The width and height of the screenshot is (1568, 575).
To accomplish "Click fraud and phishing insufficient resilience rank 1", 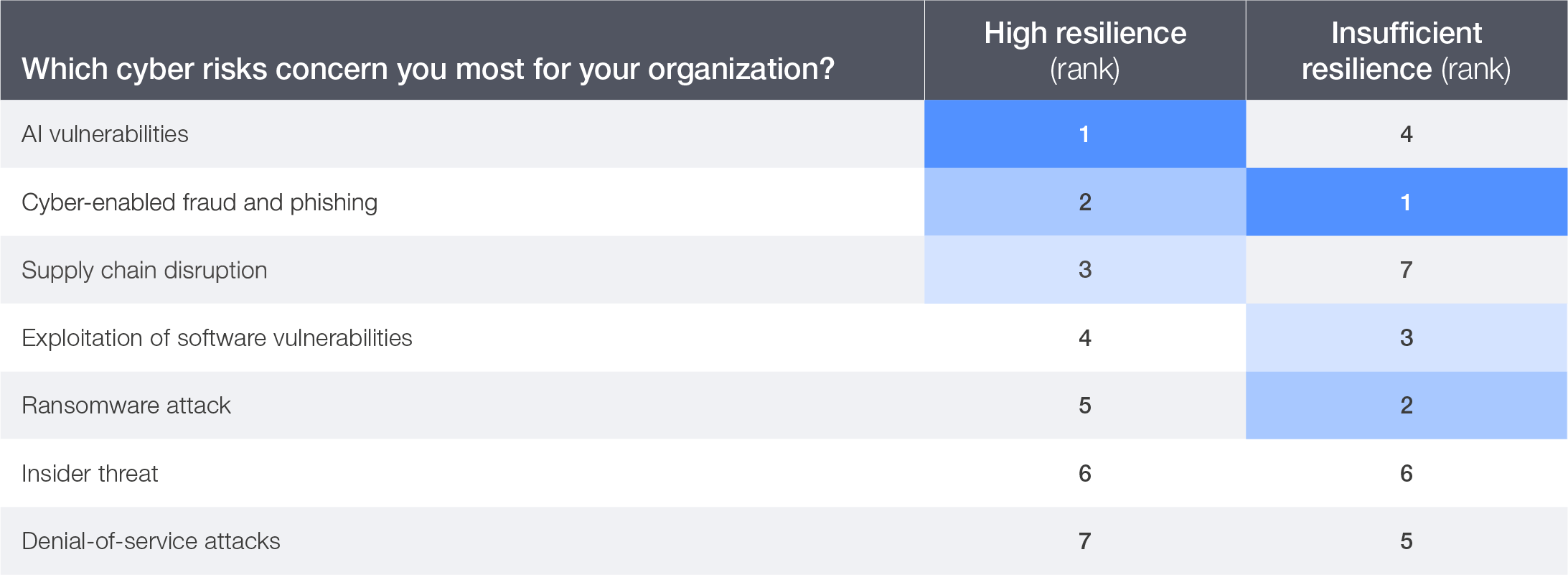I will point(1406,202).
